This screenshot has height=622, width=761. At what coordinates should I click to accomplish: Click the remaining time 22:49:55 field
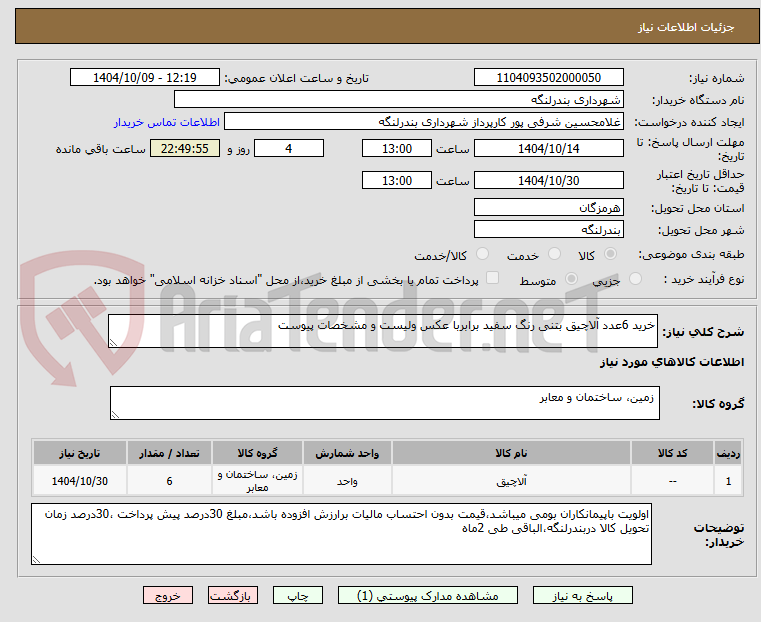(x=185, y=148)
